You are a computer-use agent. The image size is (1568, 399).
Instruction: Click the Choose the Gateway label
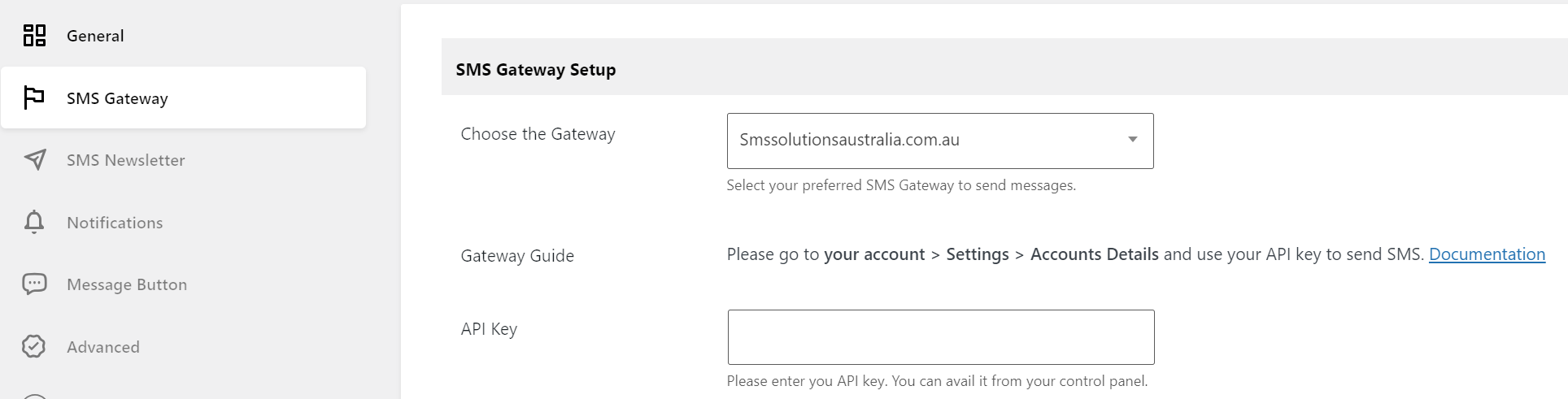click(538, 134)
